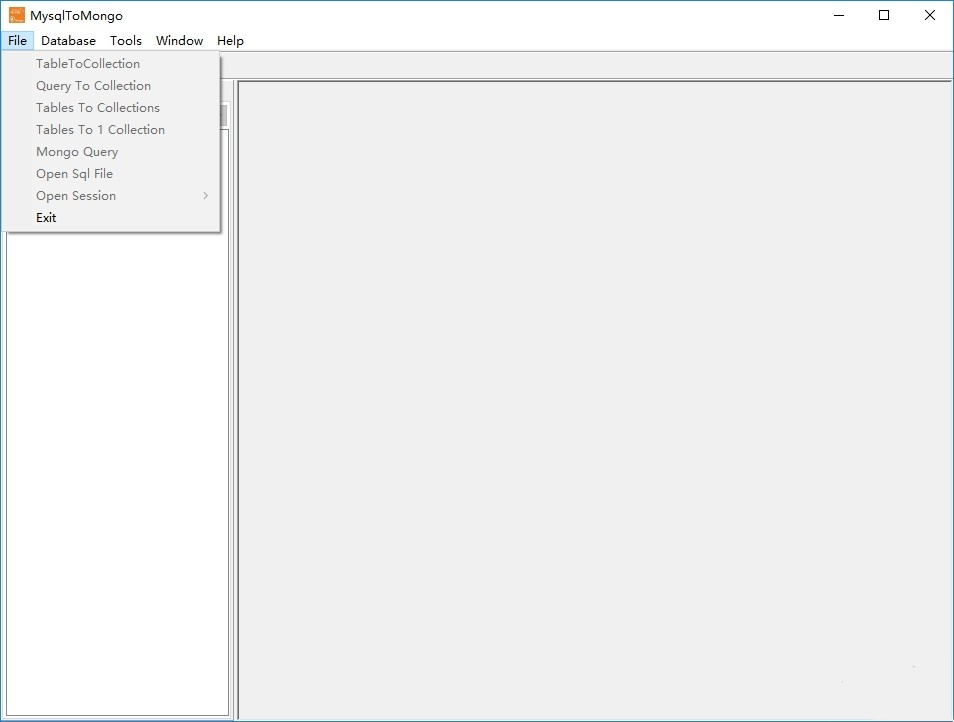Select Tables To Collections entry

point(111,108)
